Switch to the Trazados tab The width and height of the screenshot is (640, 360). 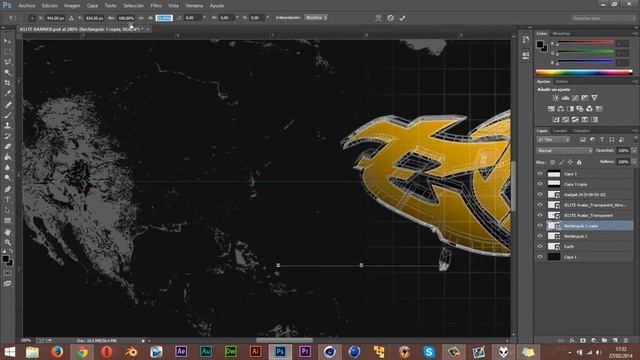pos(581,131)
